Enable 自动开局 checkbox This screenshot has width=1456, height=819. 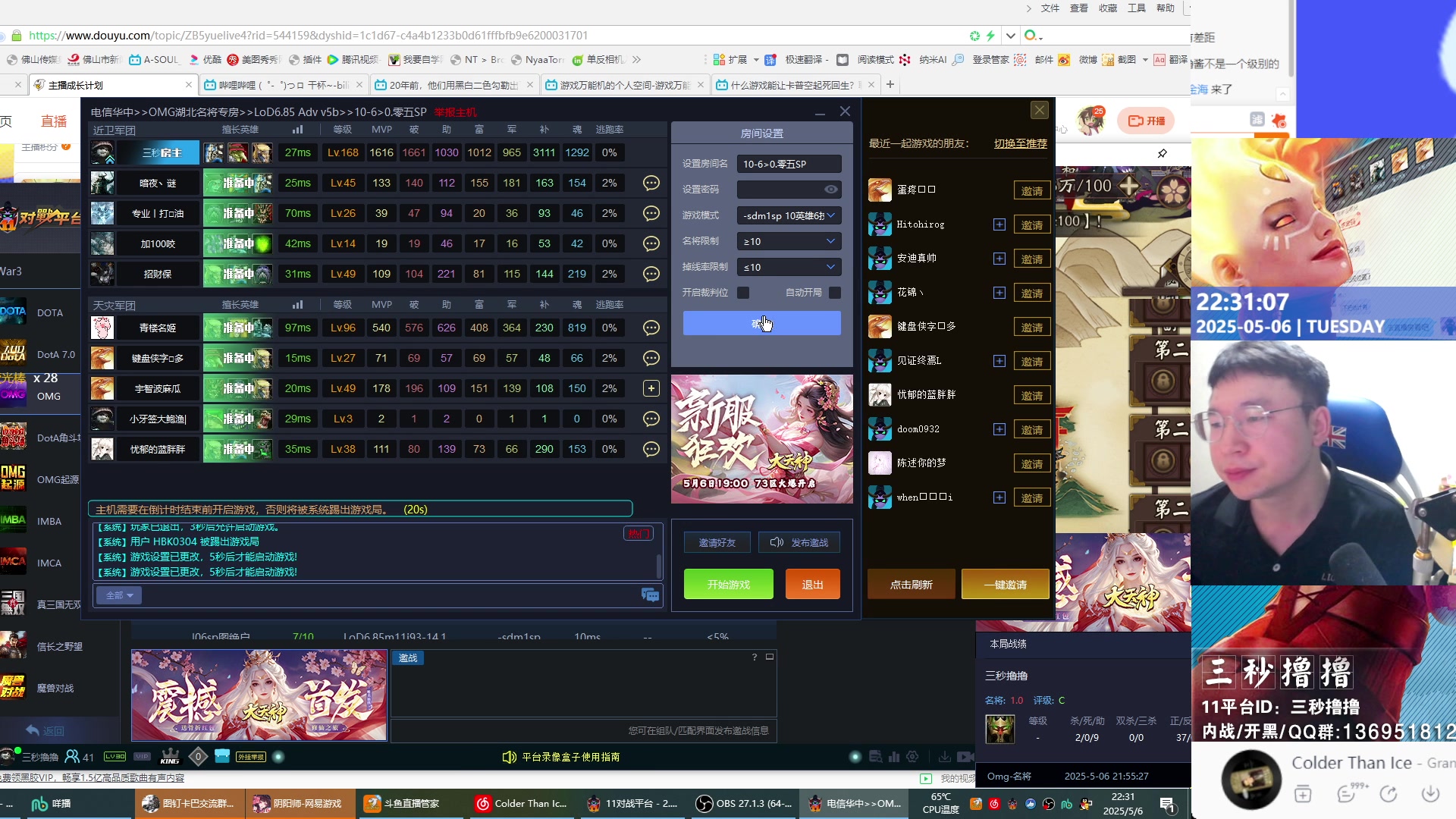(835, 293)
